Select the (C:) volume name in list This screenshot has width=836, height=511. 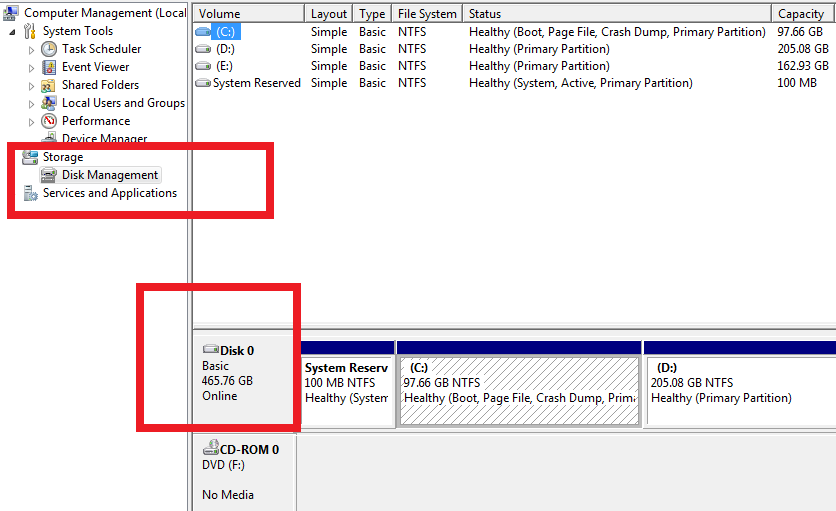tap(226, 32)
